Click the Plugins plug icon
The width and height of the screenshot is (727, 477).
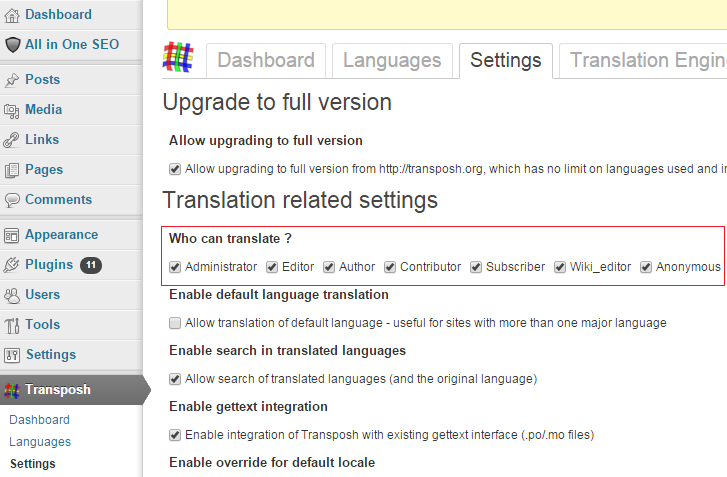pyautogui.click(x=12, y=265)
